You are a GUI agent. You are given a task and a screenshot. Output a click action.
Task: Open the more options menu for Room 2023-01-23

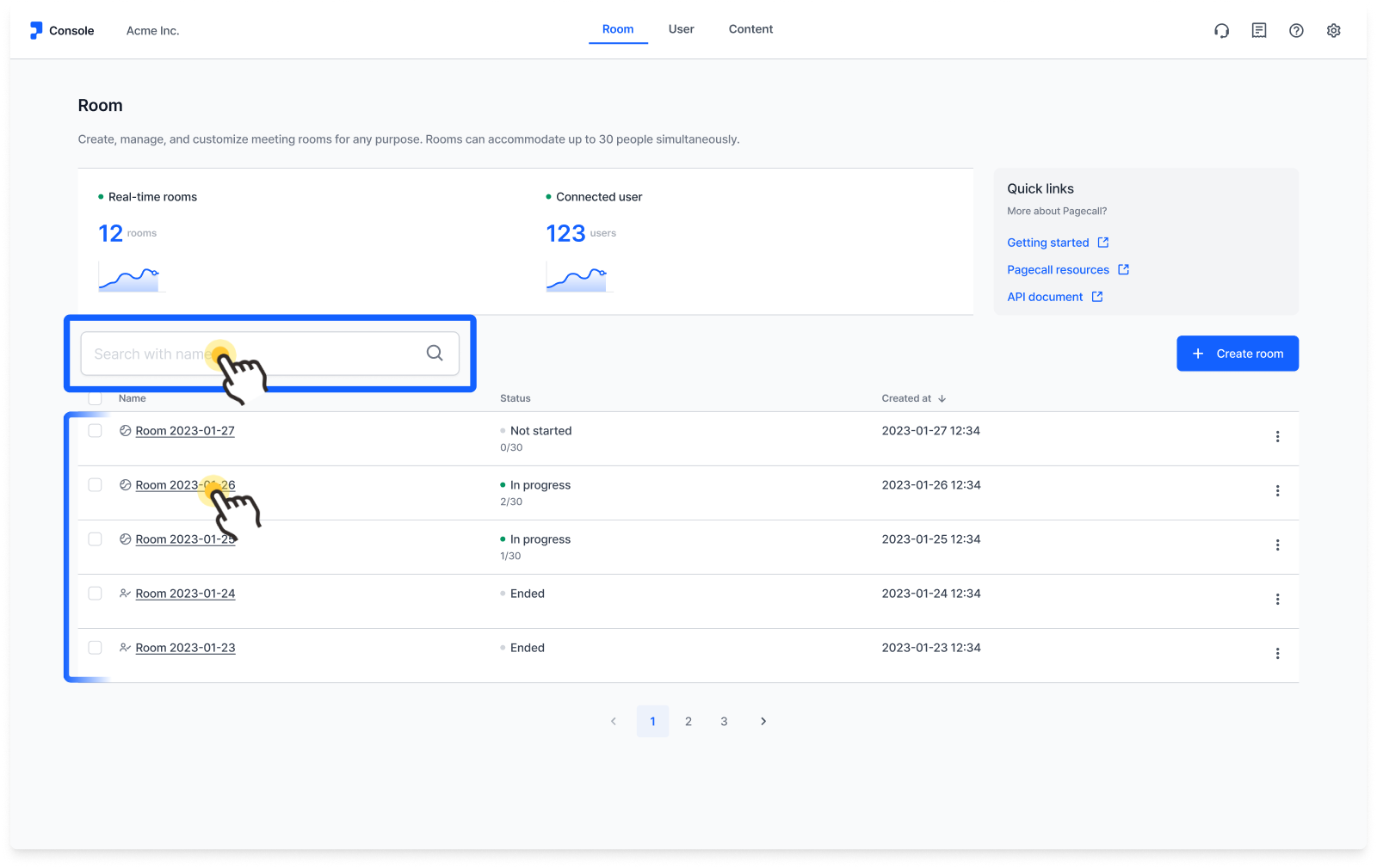coord(1277,654)
